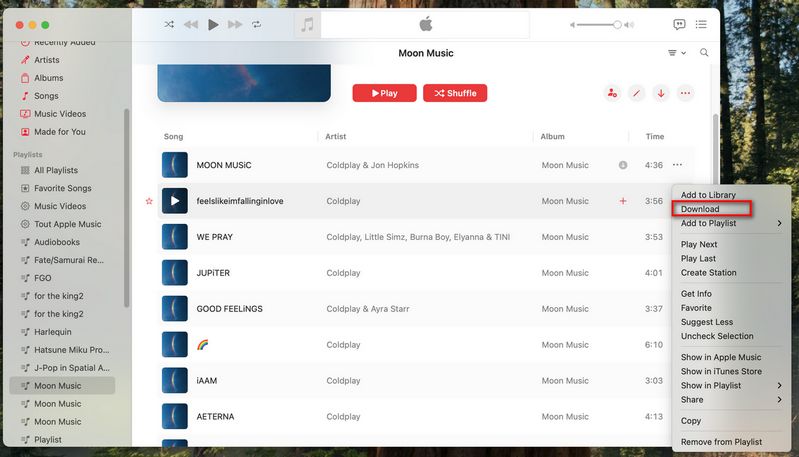Choose Get Info
This screenshot has width=799, height=457.
[696, 293]
